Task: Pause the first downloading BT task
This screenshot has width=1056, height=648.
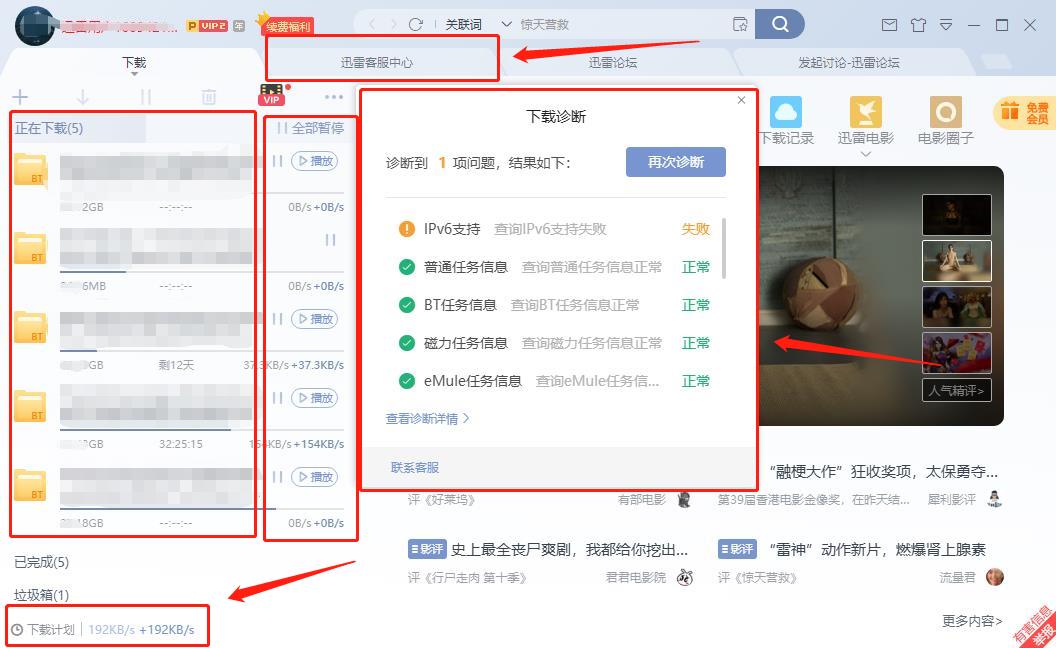Action: 278,161
